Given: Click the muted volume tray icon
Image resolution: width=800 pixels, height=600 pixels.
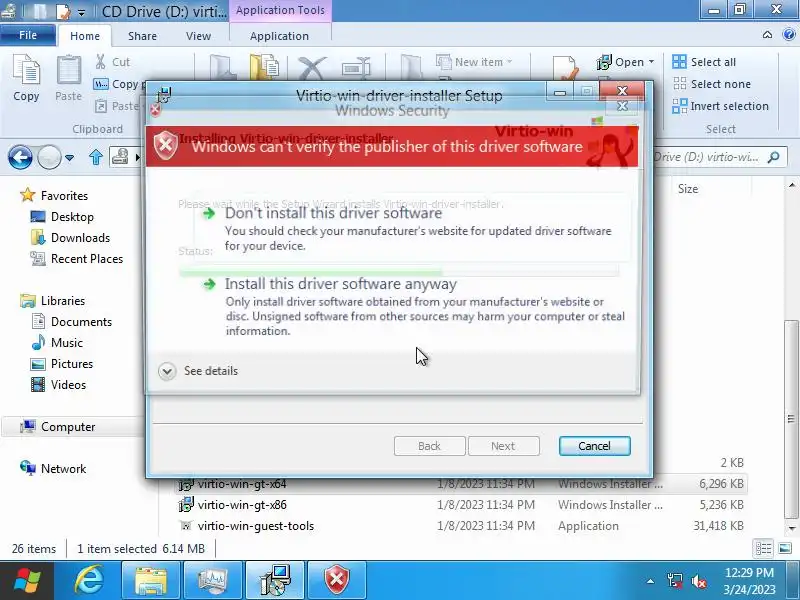Looking at the screenshot, I should [x=698, y=581].
